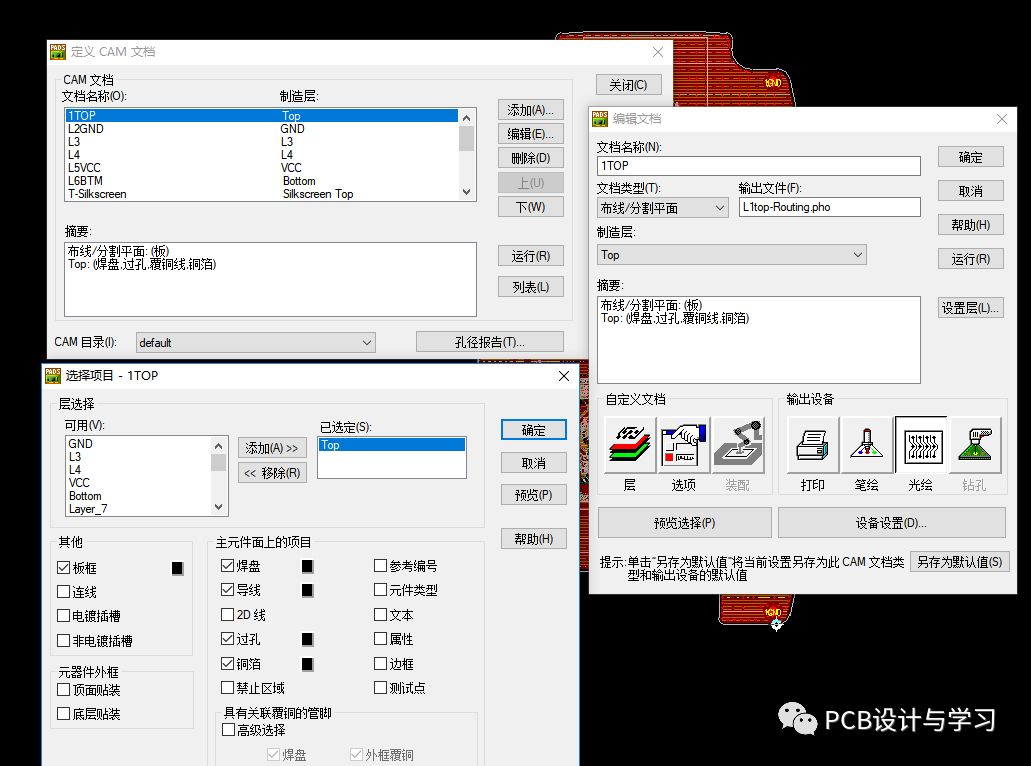Screen dimensions: 1031x766
Task: Click PADS icon in 选择项目 title bar
Action: coord(53,375)
